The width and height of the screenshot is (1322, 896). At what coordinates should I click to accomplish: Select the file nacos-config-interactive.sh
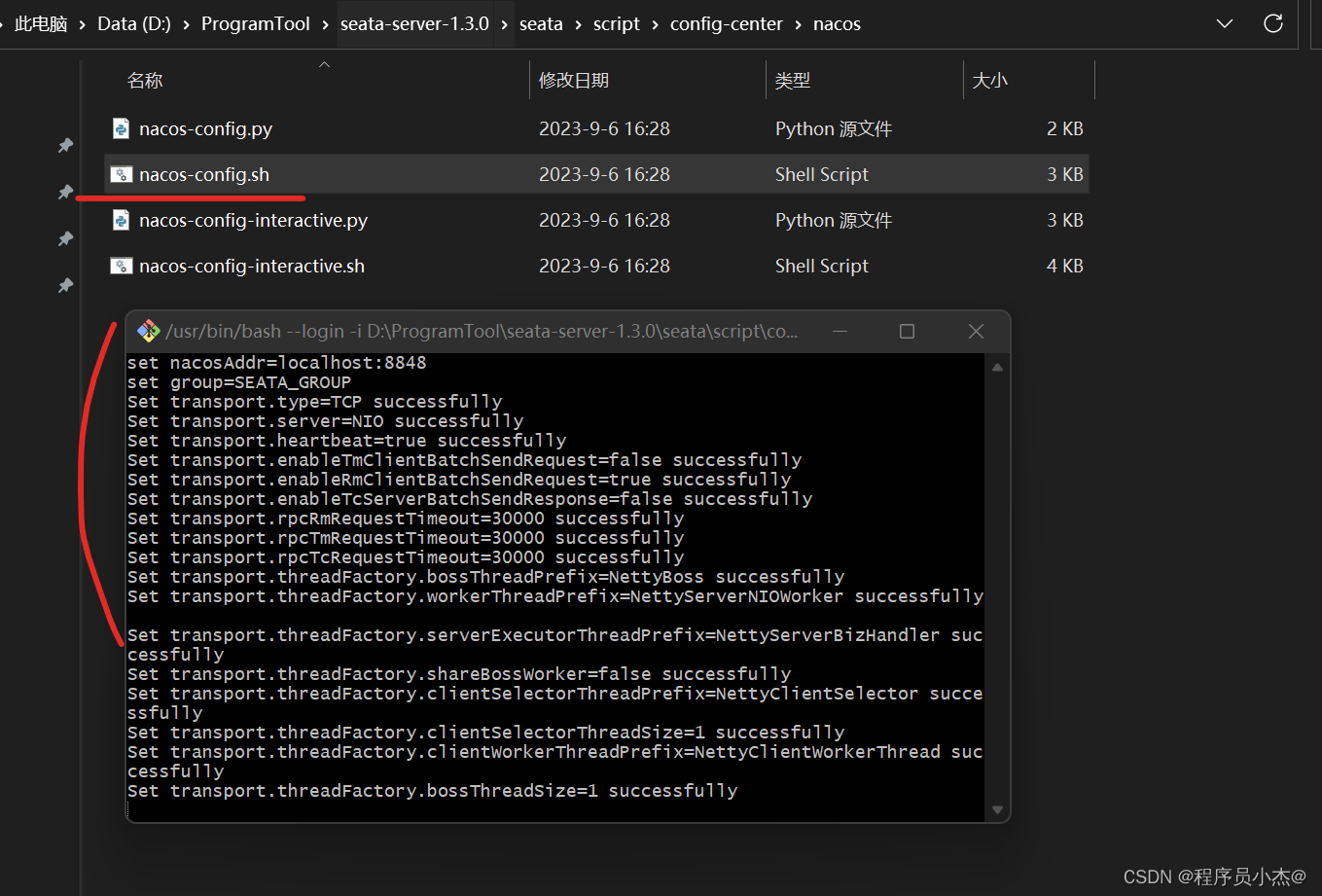(x=252, y=266)
